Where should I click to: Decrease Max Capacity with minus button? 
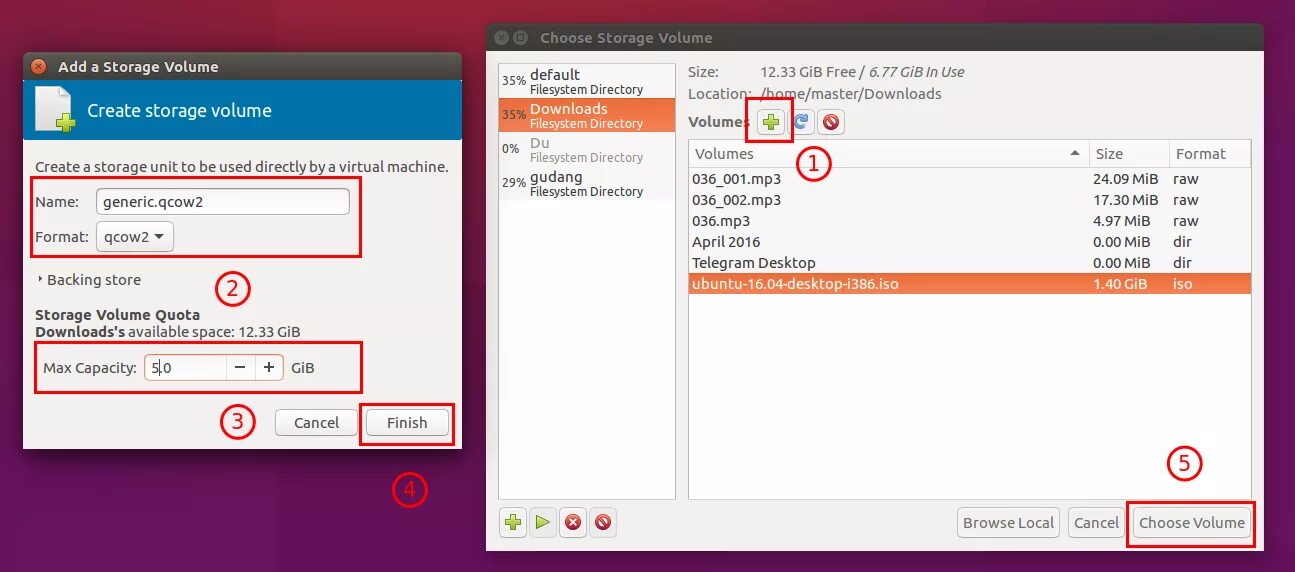click(240, 368)
